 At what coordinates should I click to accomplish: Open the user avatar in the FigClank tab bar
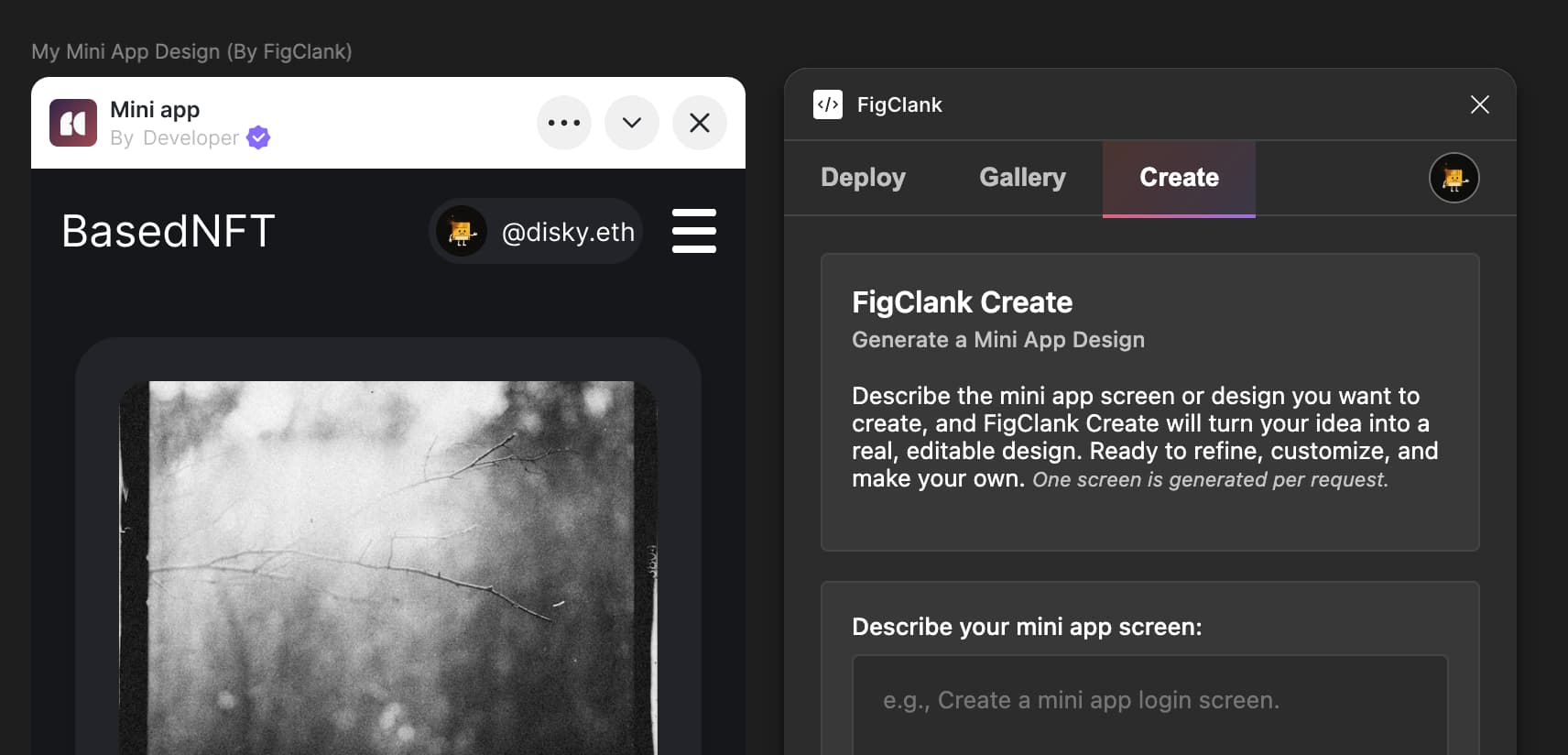coord(1454,178)
